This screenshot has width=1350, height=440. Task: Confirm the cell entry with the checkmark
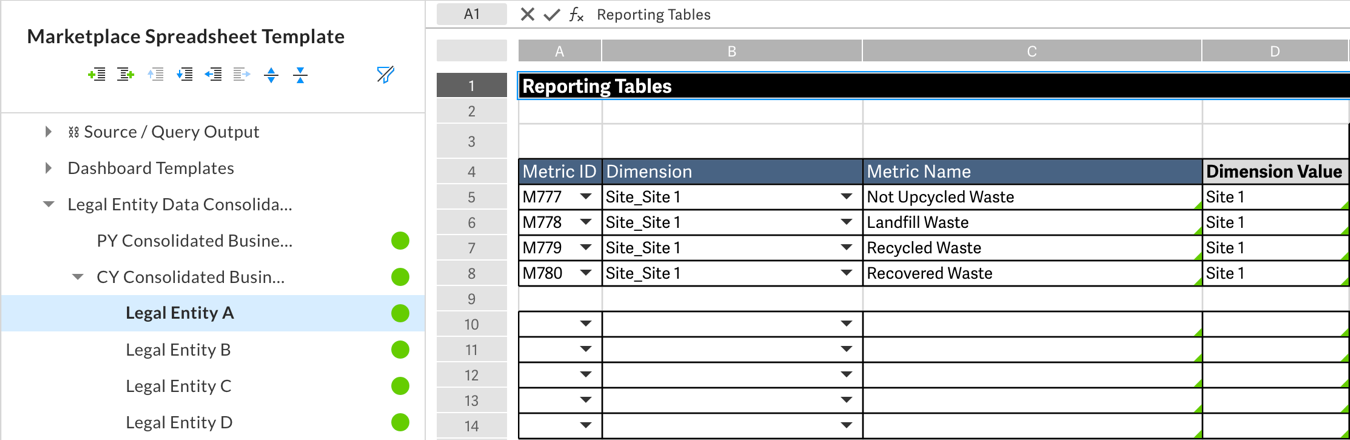[551, 15]
